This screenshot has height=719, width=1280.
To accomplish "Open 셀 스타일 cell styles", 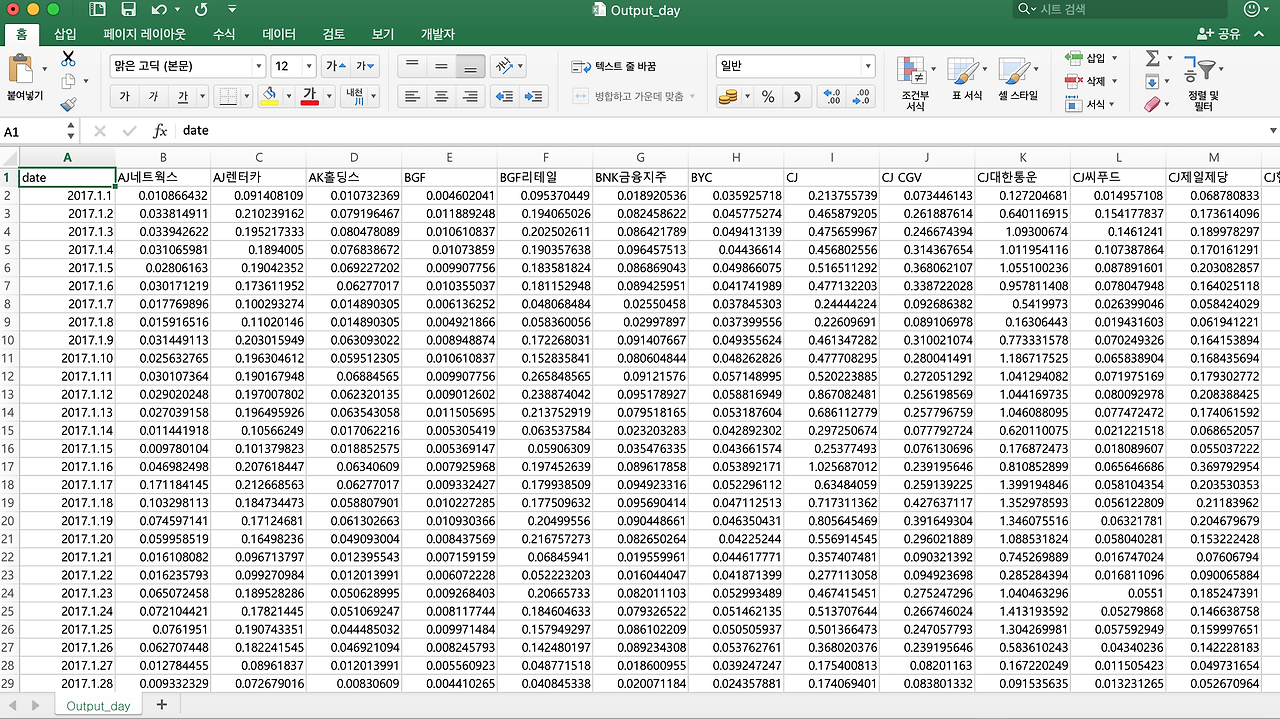I will tap(1018, 78).
